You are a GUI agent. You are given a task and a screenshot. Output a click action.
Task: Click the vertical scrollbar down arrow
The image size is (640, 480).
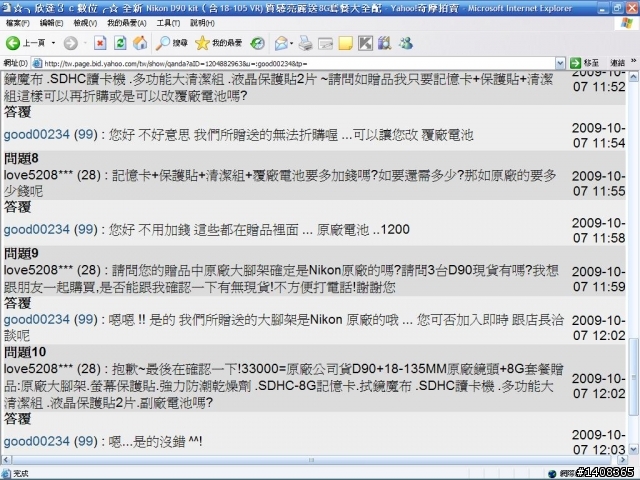click(633, 450)
